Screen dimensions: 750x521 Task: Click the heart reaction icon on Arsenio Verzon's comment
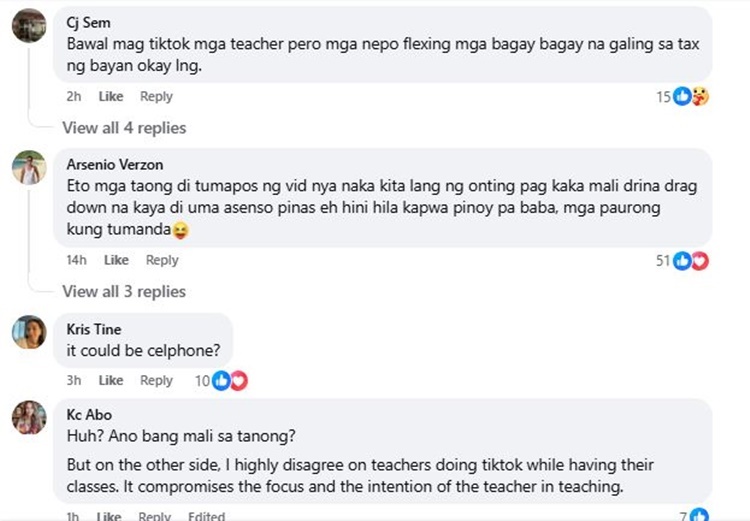(x=700, y=261)
